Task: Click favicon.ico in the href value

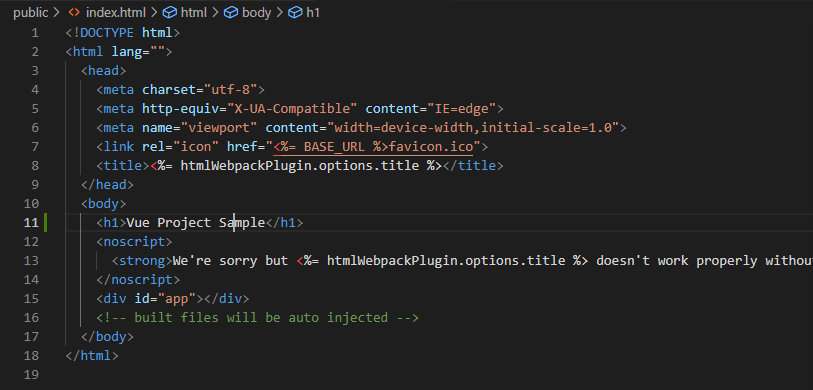Action: 431,147
